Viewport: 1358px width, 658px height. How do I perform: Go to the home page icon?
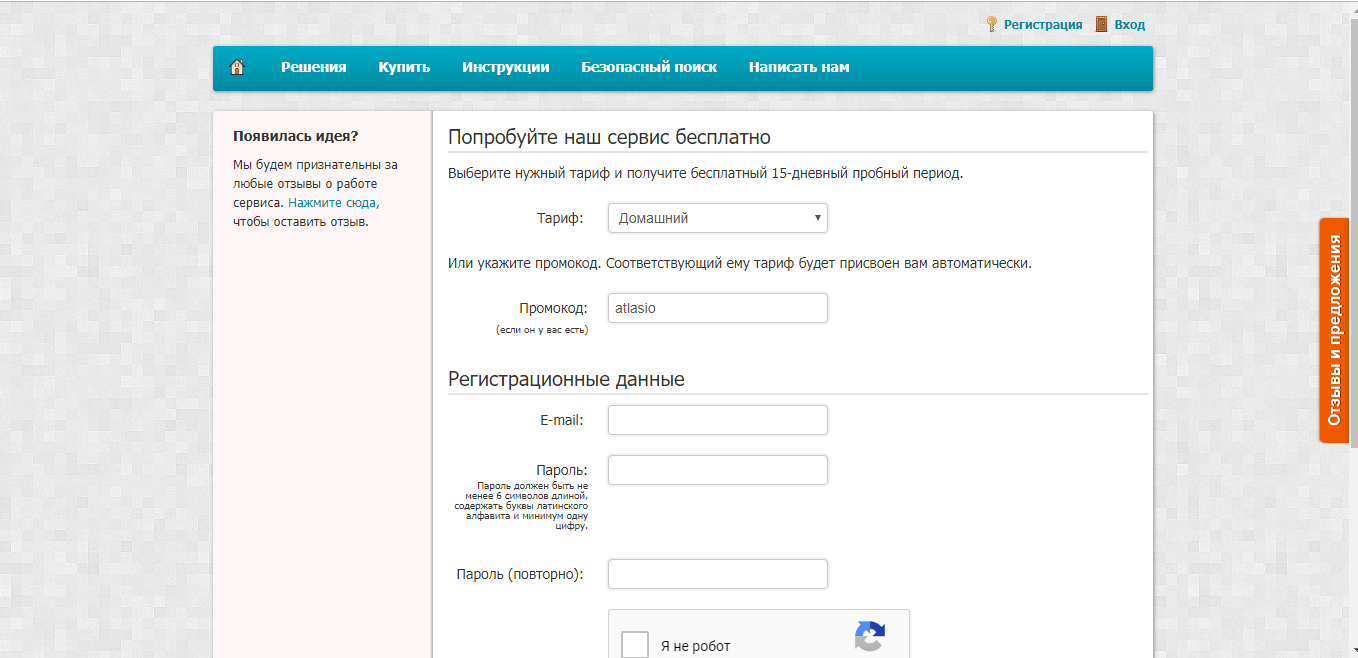click(237, 68)
